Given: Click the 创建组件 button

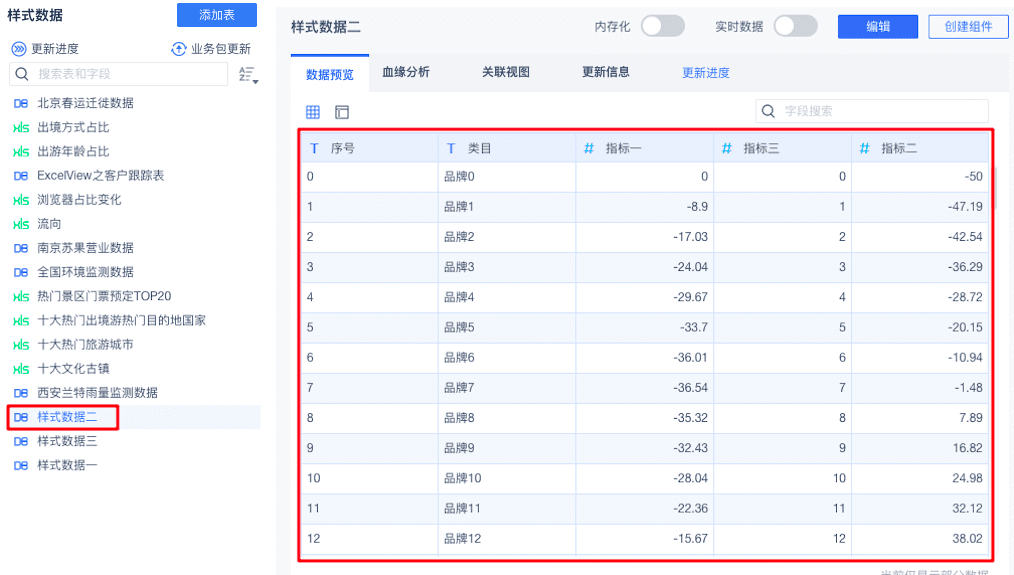Looking at the screenshot, I should point(968,27).
